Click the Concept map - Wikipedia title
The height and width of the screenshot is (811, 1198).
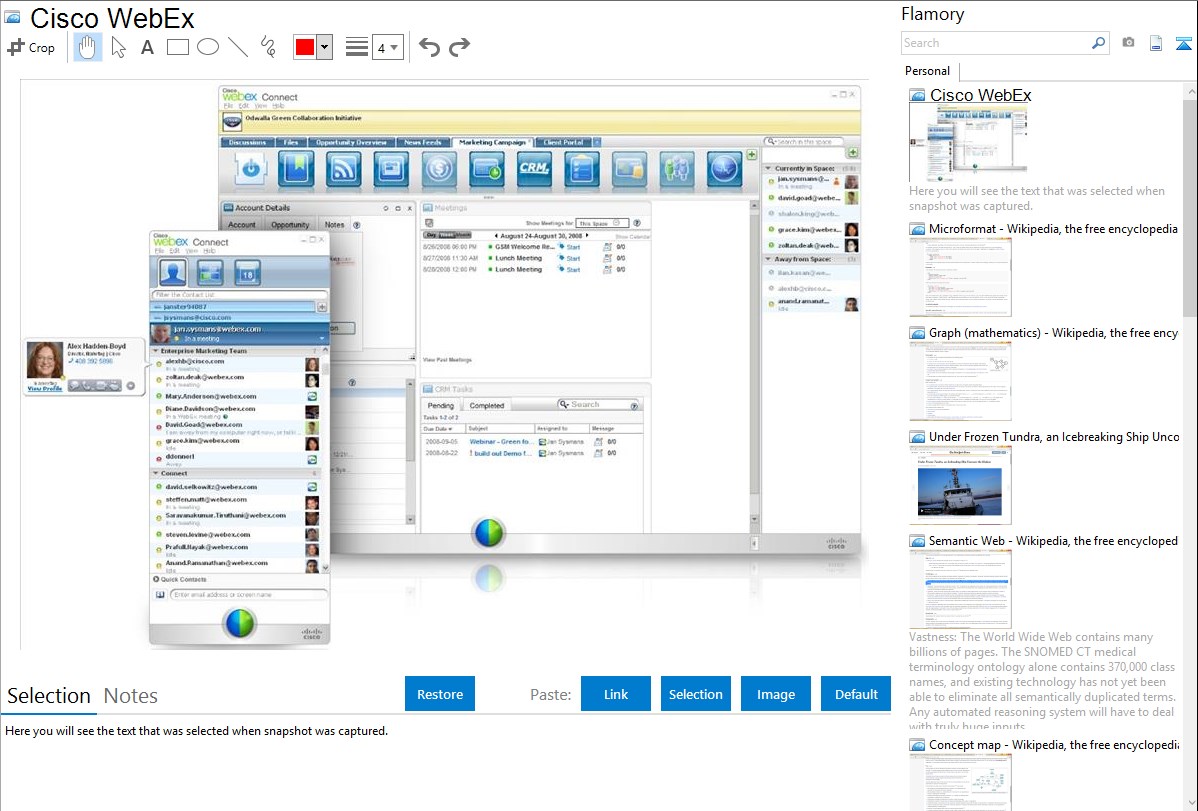[x=1054, y=744]
